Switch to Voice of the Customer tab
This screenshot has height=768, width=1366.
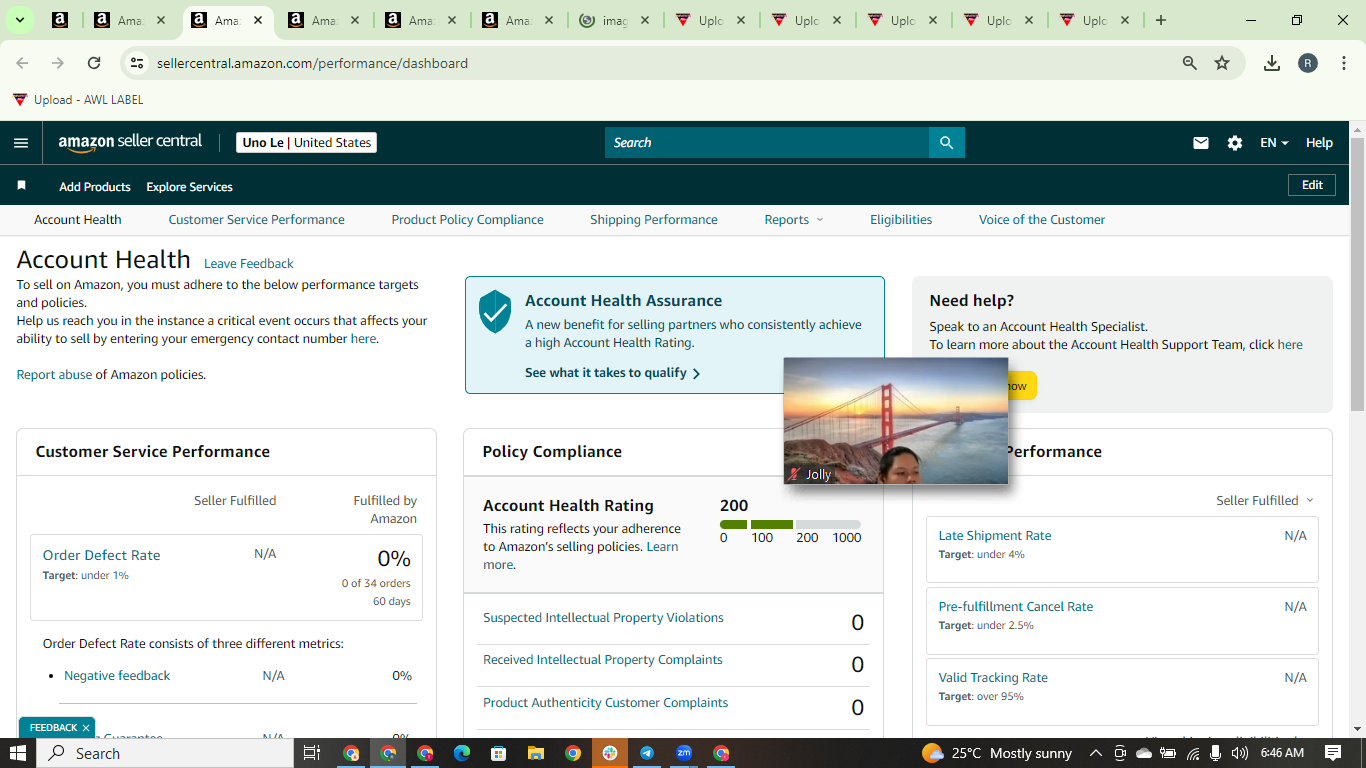(x=1042, y=220)
